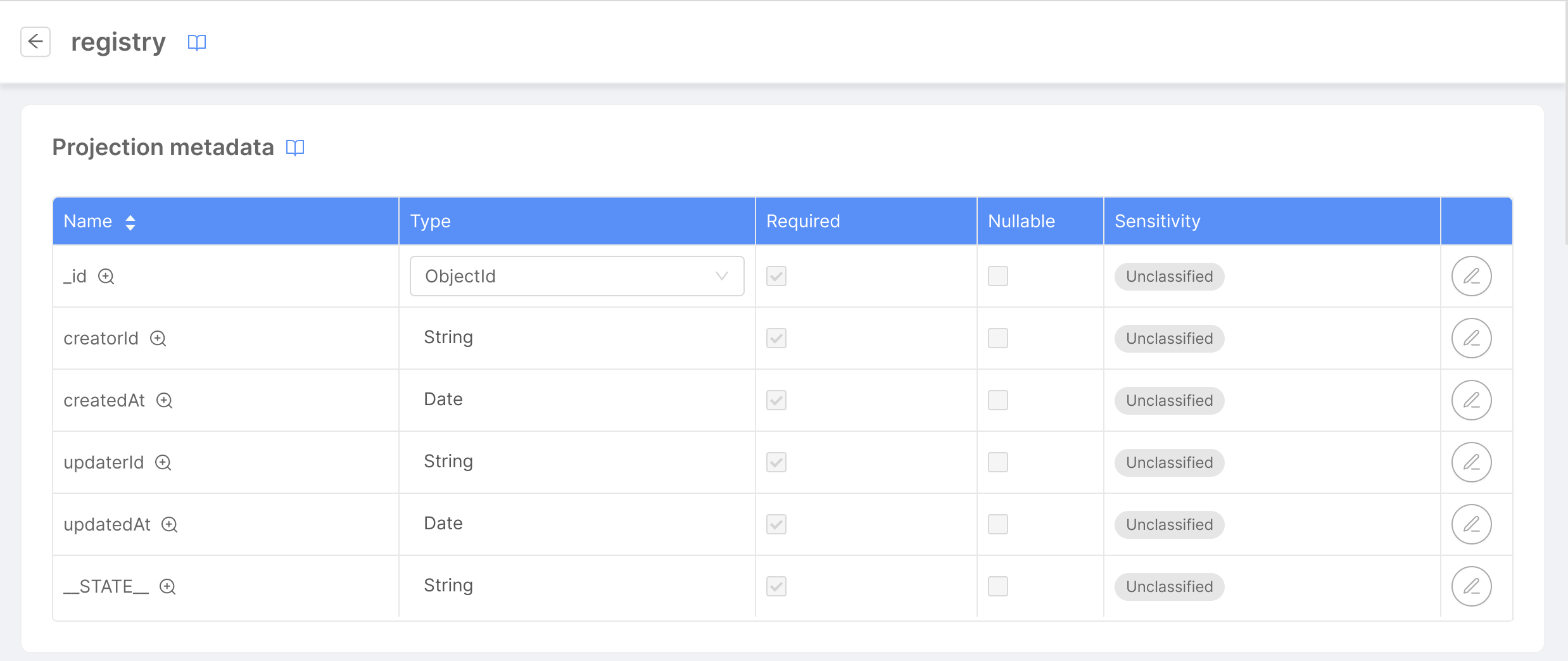Viewport: 1568px width, 661px height.
Task: Click the Type column header
Action: 430,221
